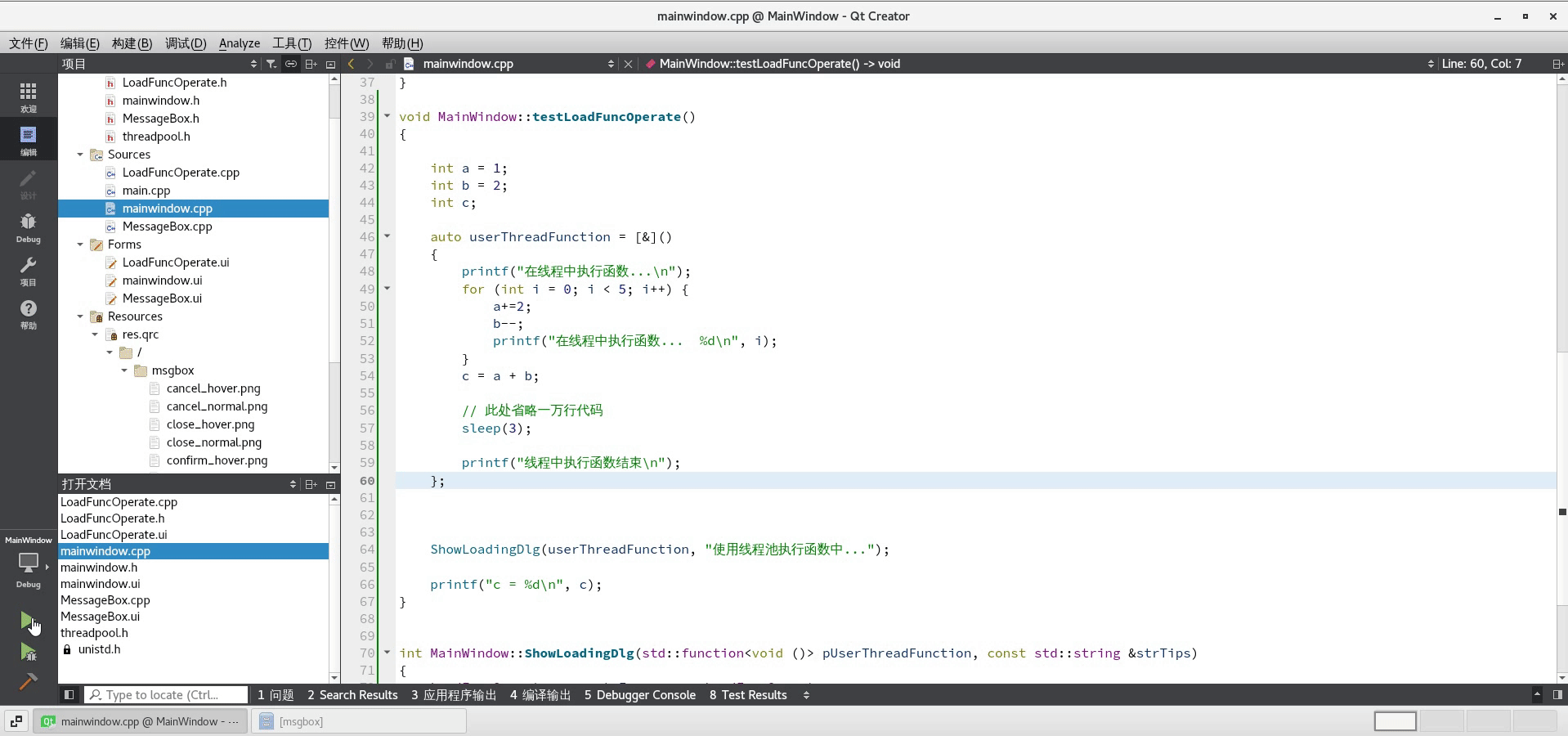Fold testLoadFuncOperate function at line 39

(388, 116)
